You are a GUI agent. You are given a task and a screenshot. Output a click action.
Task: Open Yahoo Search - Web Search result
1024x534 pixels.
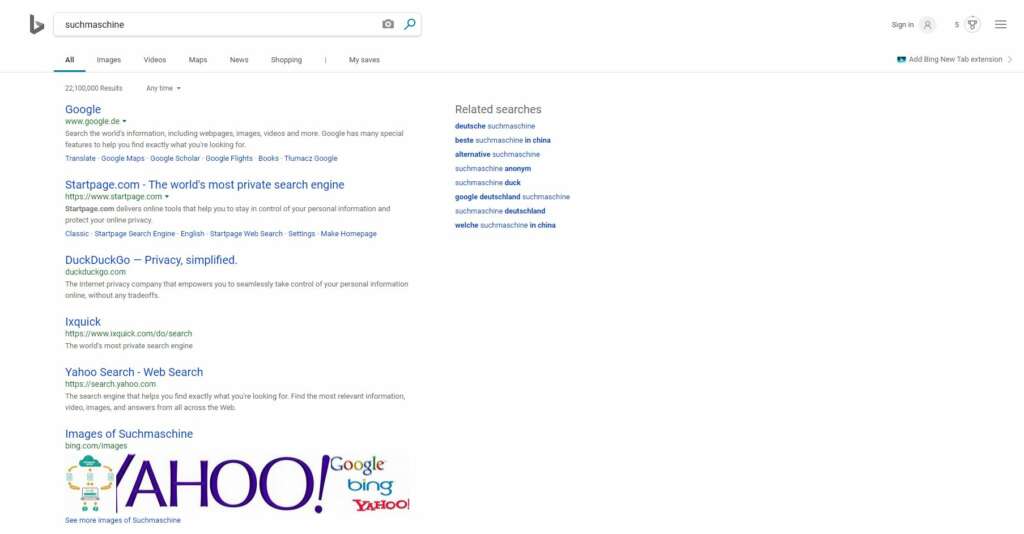point(134,372)
